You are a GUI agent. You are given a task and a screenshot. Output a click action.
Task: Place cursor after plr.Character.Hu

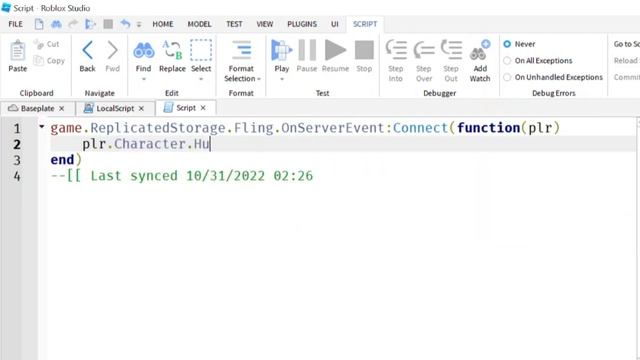tap(210, 144)
